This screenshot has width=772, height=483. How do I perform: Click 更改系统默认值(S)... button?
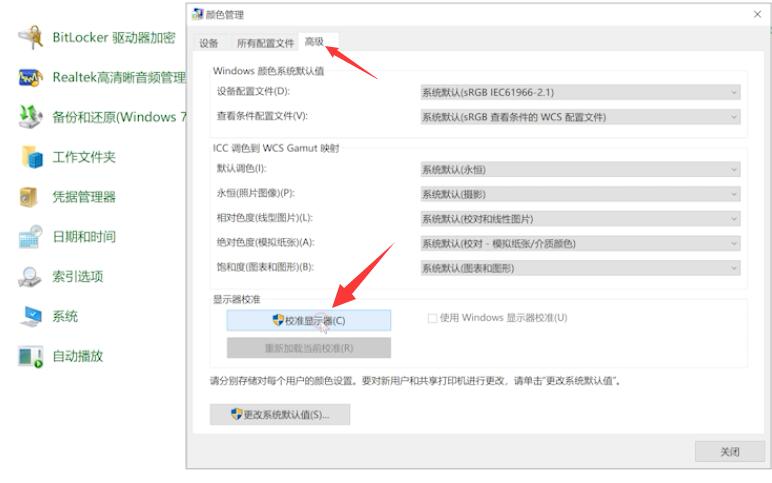pyautogui.click(x=280, y=415)
